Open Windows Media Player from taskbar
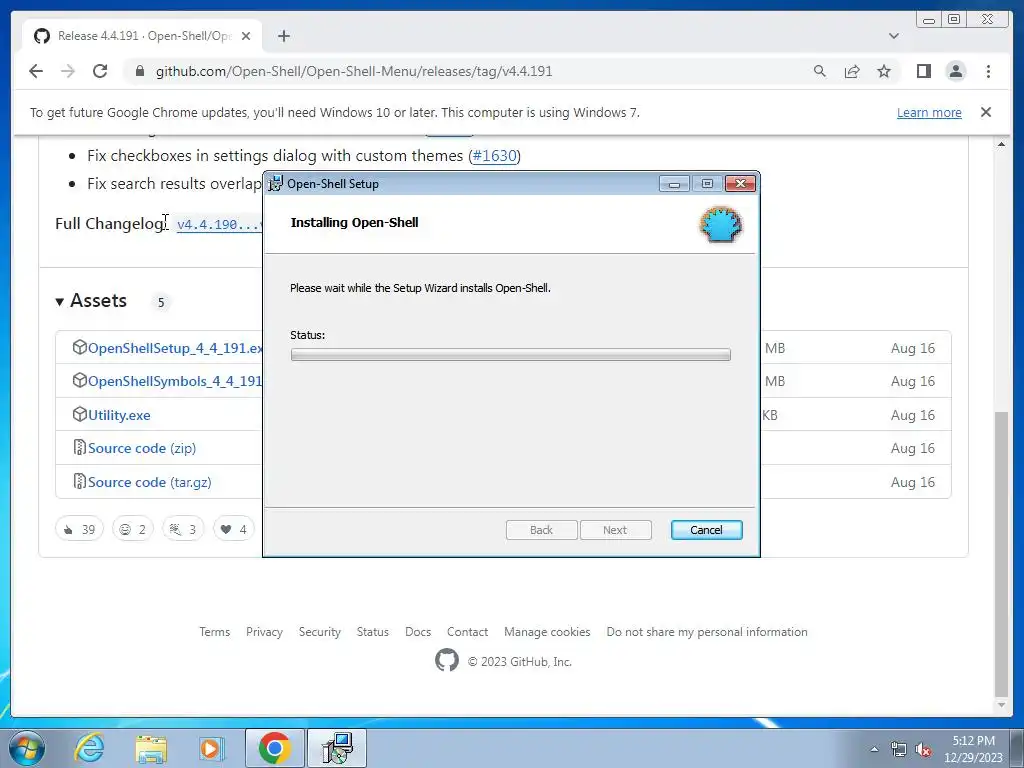This screenshot has height=768, width=1024. click(x=212, y=748)
